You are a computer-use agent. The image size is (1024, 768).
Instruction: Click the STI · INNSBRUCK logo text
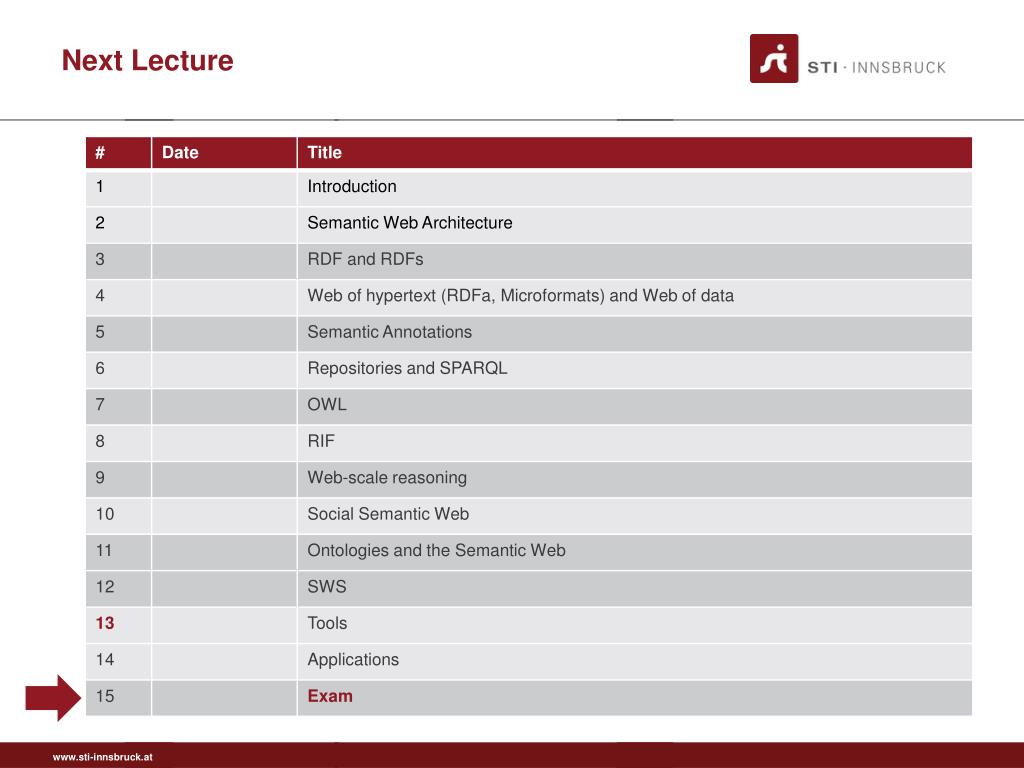coord(877,67)
